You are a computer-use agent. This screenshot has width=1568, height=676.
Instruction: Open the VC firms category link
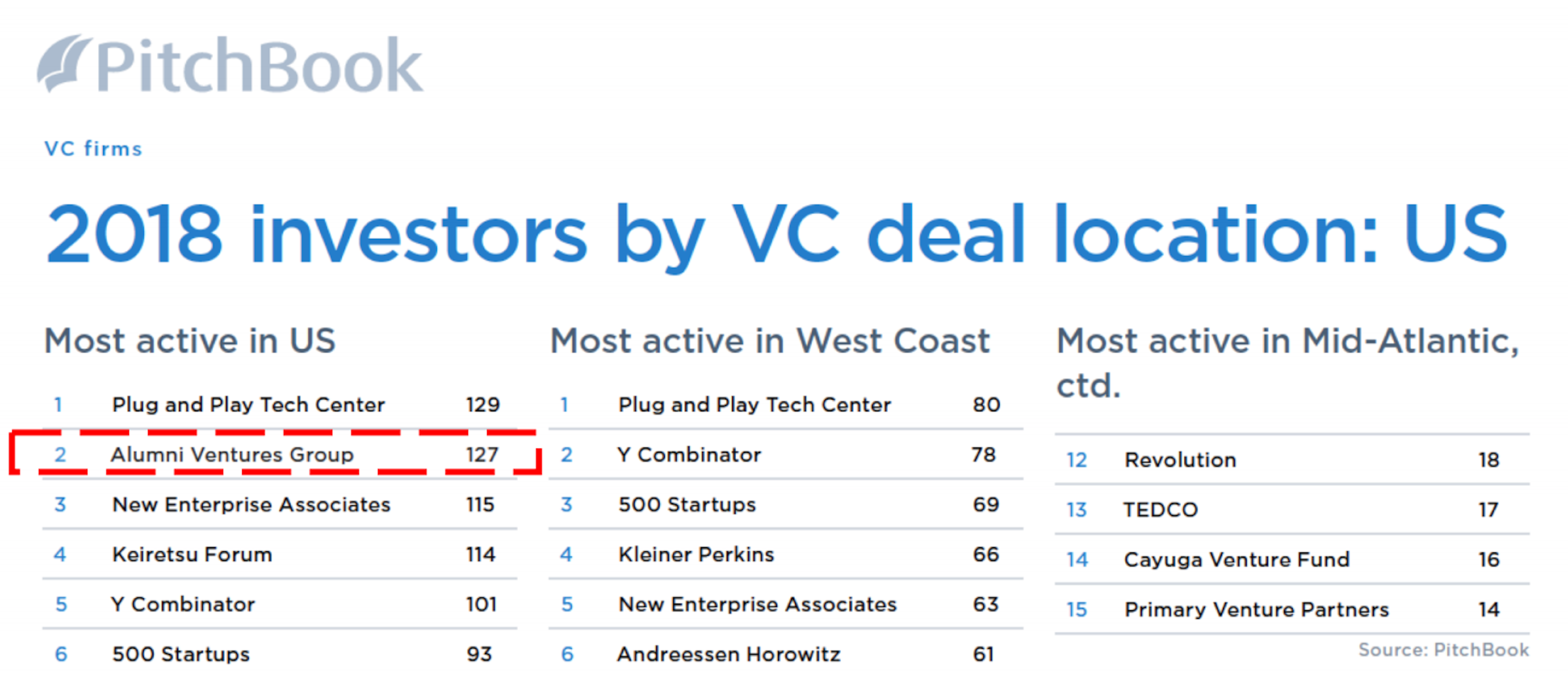pyautogui.click(x=93, y=149)
